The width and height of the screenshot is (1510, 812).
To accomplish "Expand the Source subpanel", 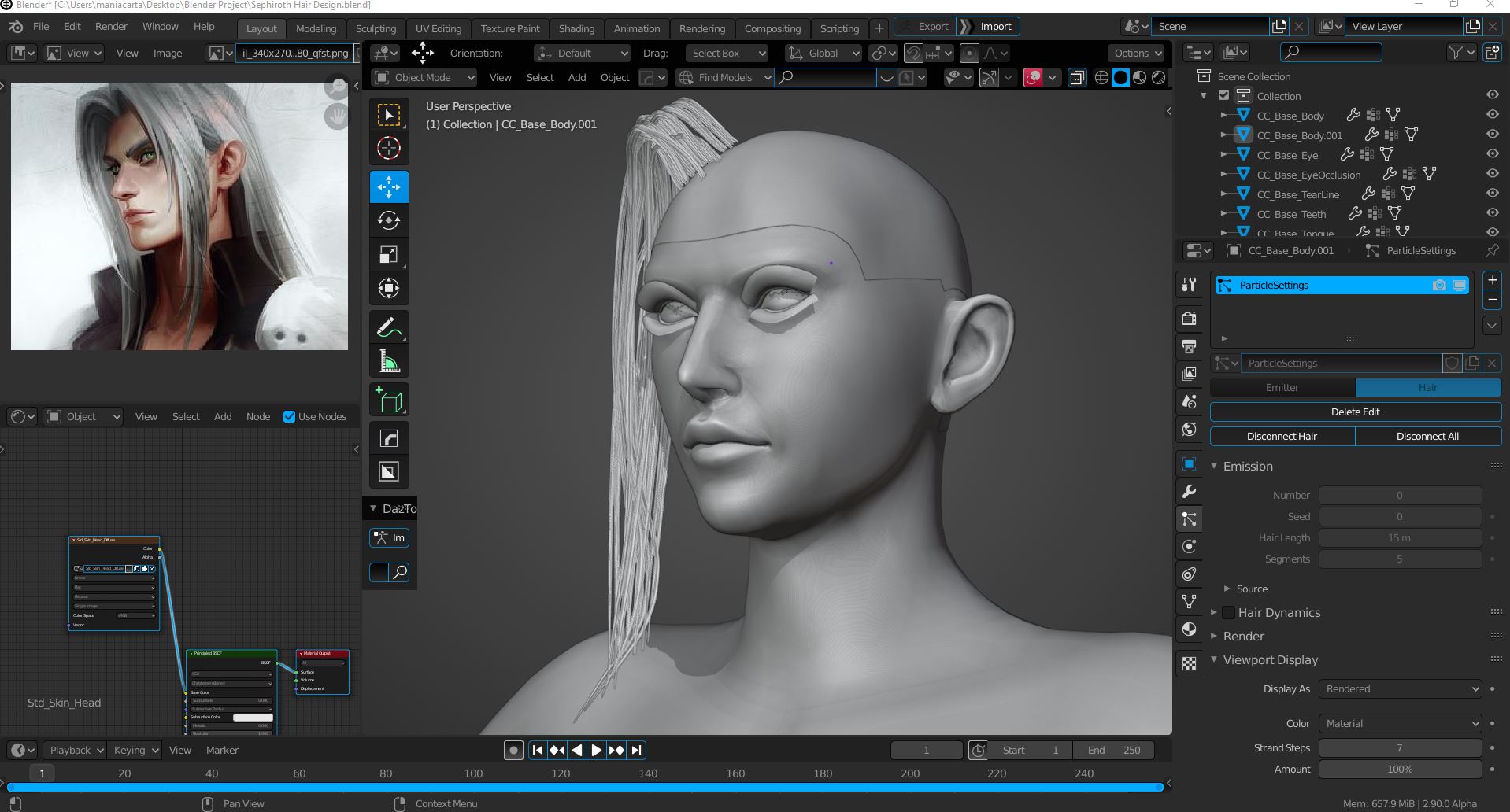I will (x=1227, y=589).
